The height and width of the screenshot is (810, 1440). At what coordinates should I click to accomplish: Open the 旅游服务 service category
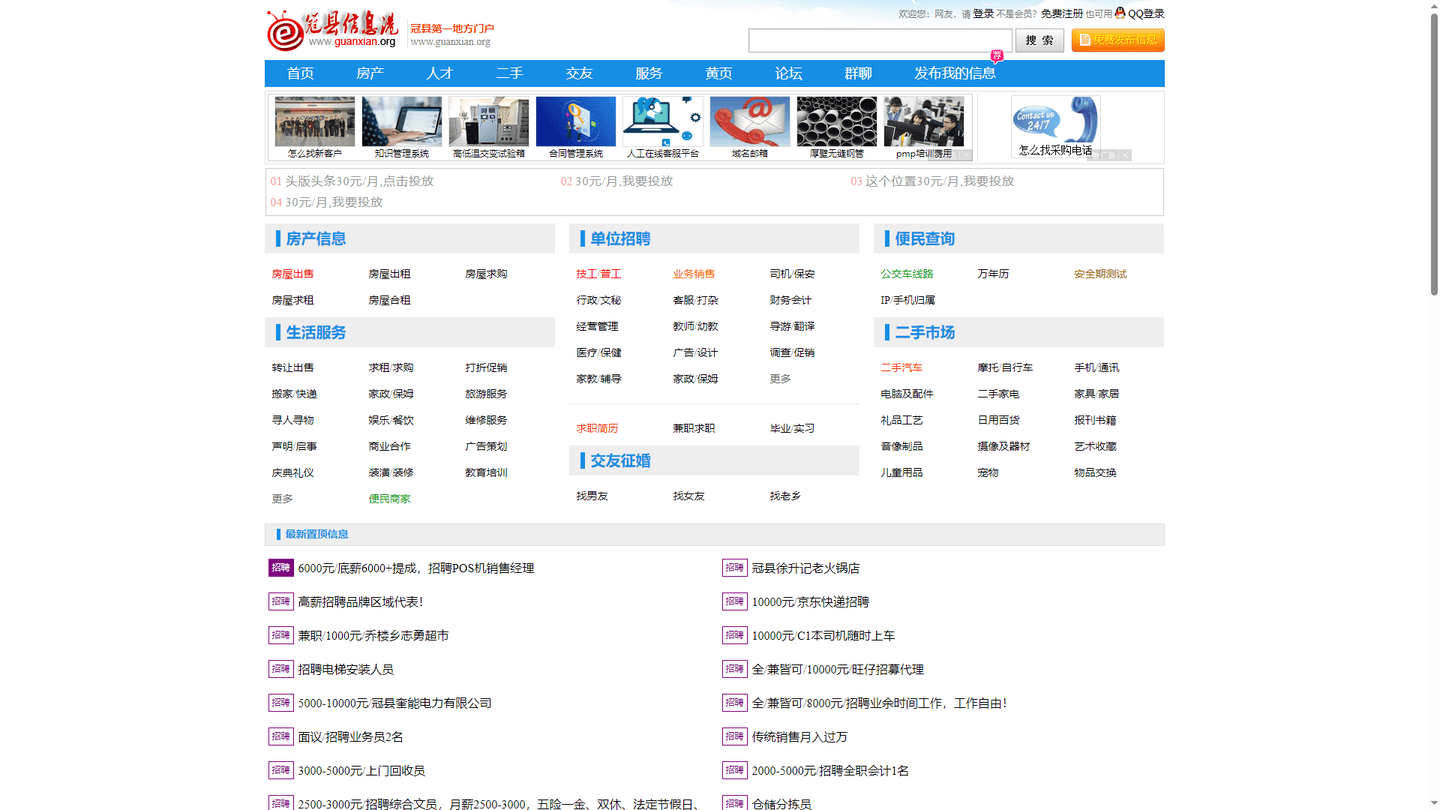click(x=486, y=394)
